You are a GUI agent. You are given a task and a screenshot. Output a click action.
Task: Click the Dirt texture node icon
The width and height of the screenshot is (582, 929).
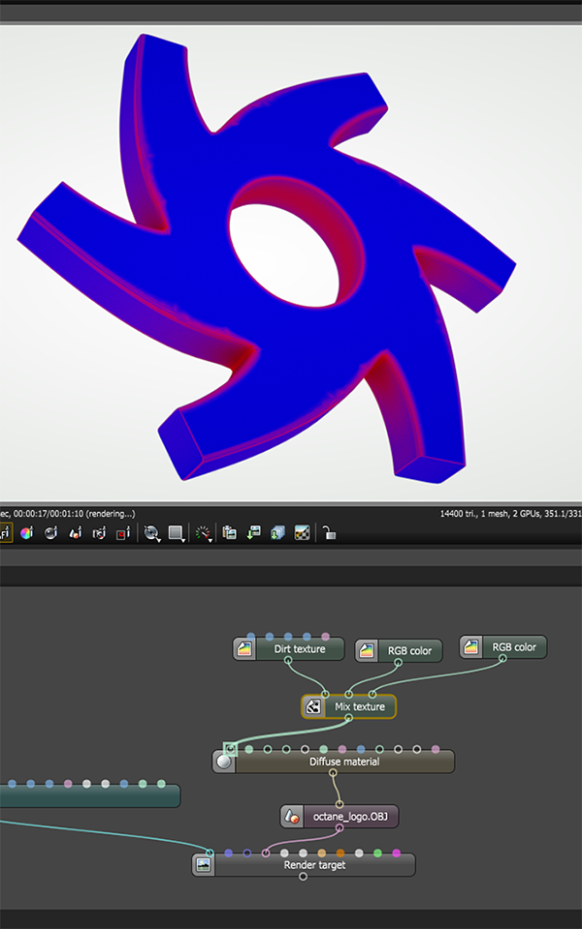tap(244, 649)
